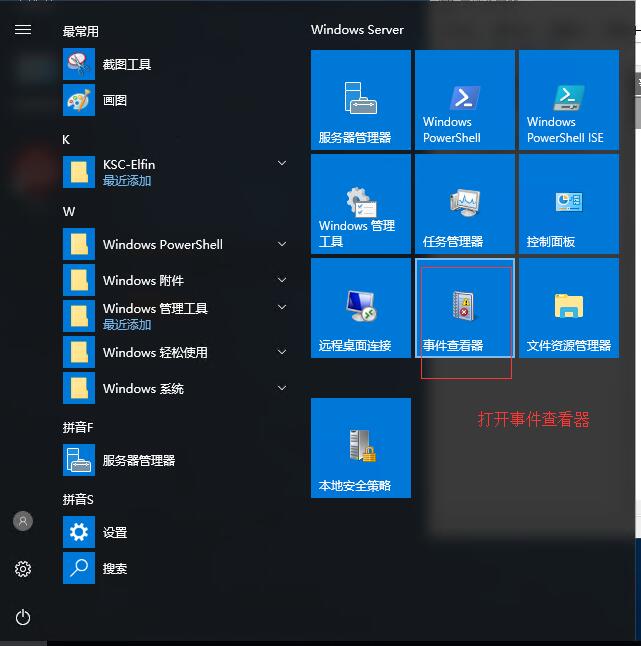The image size is (641, 646).
Task: Click the Windows PowerShell folder icon in app list
Action: [x=79, y=244]
